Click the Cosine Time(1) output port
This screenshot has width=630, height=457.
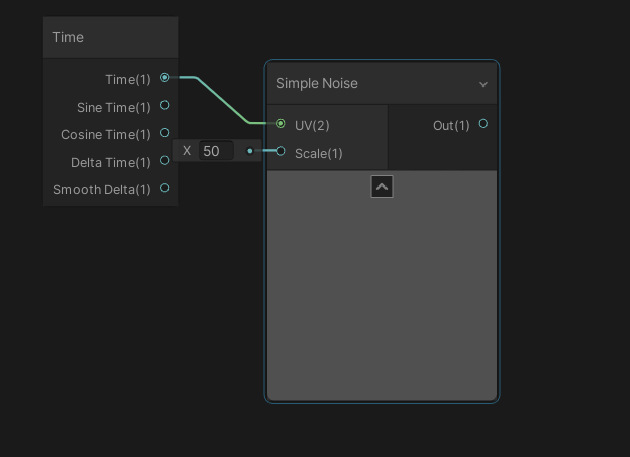165,133
